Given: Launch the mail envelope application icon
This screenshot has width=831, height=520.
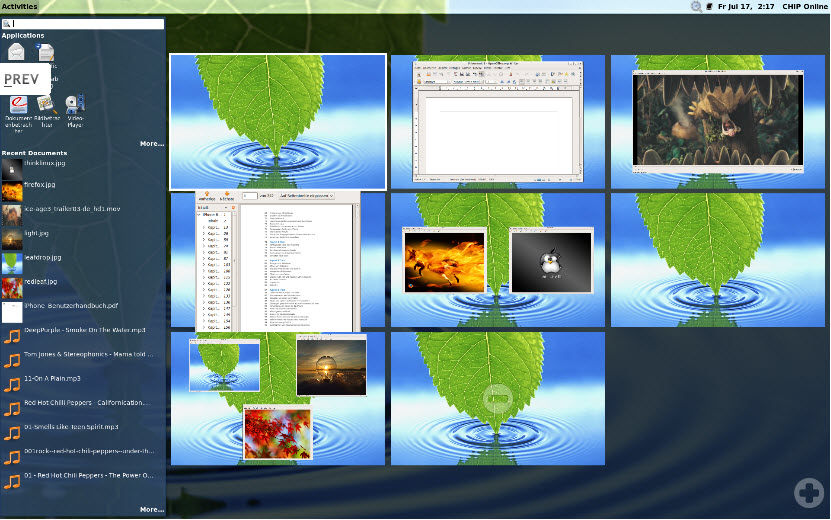Looking at the screenshot, I should [x=16, y=52].
